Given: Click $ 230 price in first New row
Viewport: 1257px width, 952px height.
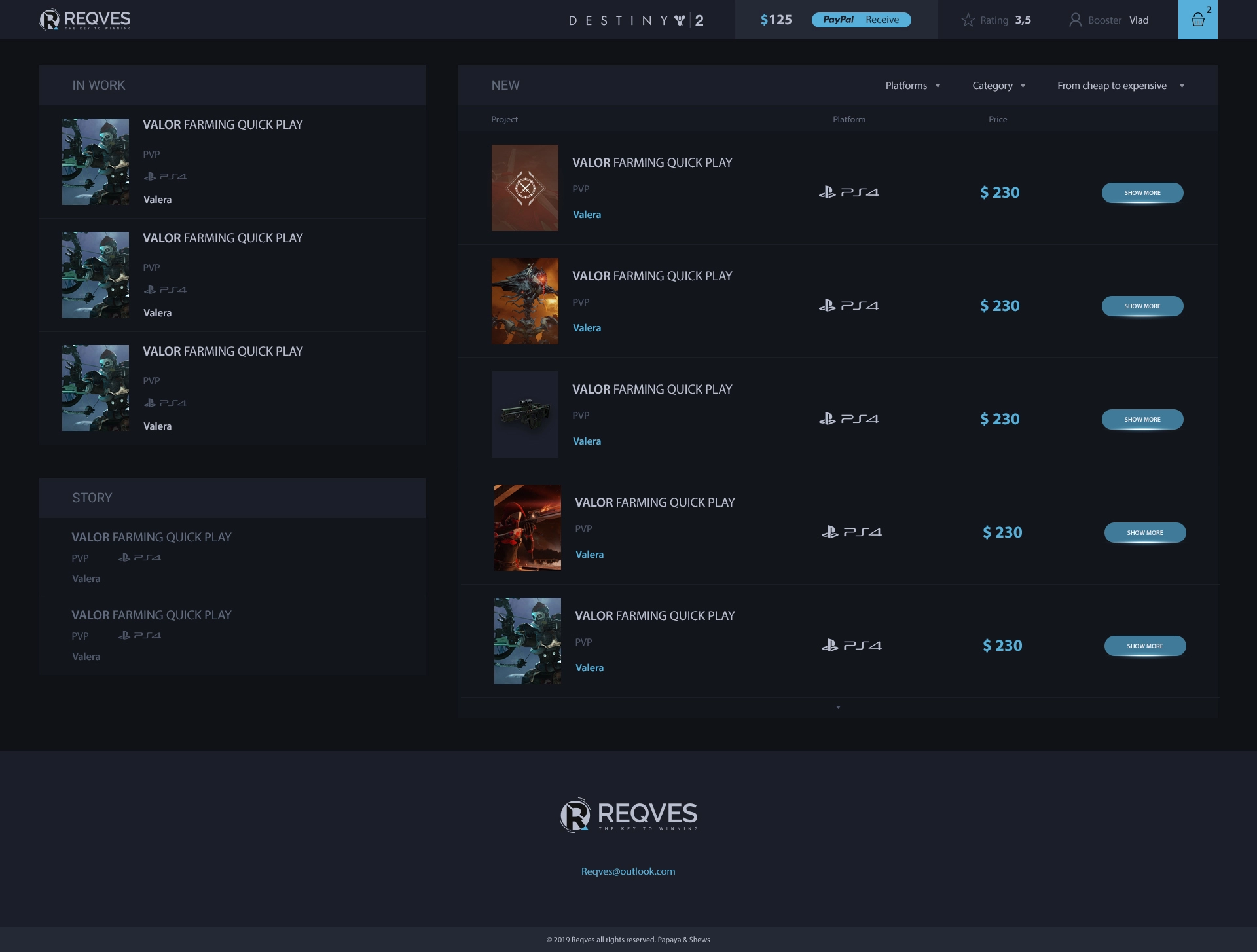Looking at the screenshot, I should (x=1000, y=192).
